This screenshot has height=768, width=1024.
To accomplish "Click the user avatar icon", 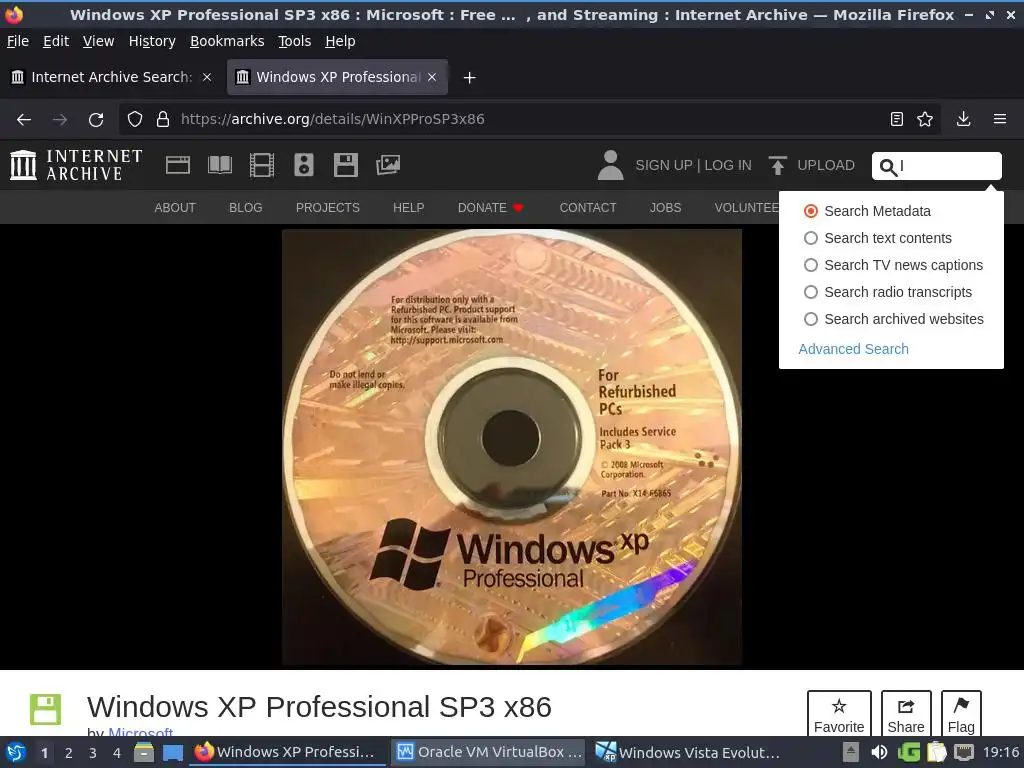I will pos(611,165).
